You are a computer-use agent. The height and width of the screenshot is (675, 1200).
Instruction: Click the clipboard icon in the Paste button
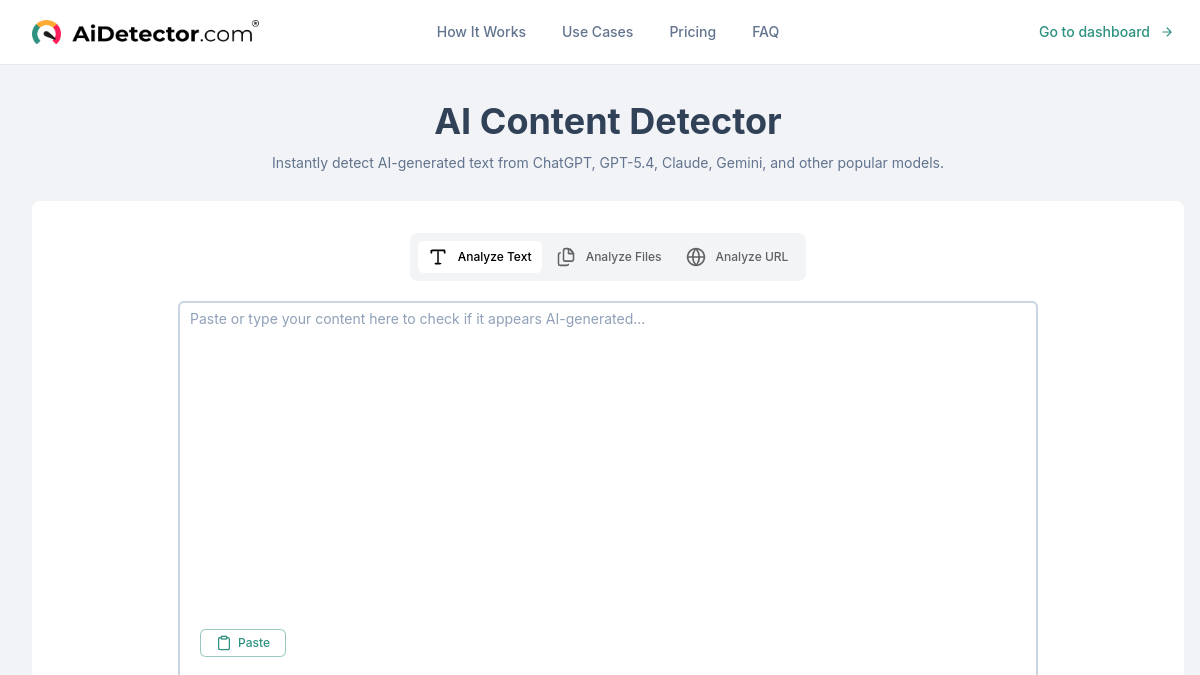224,643
